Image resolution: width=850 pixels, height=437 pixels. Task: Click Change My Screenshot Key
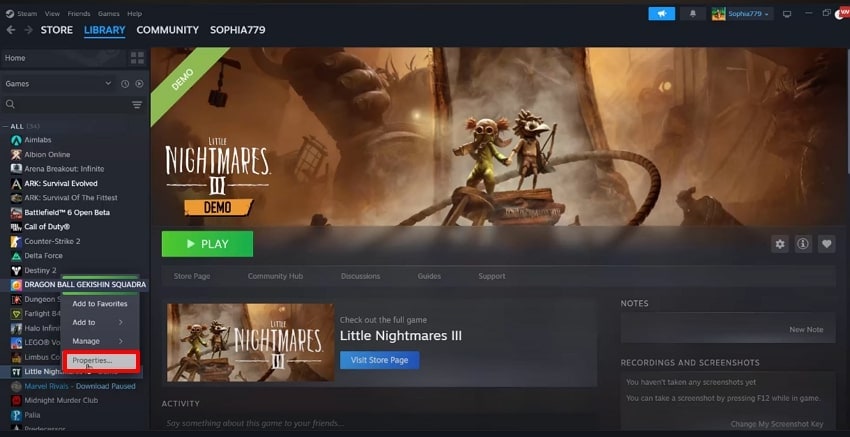777,424
